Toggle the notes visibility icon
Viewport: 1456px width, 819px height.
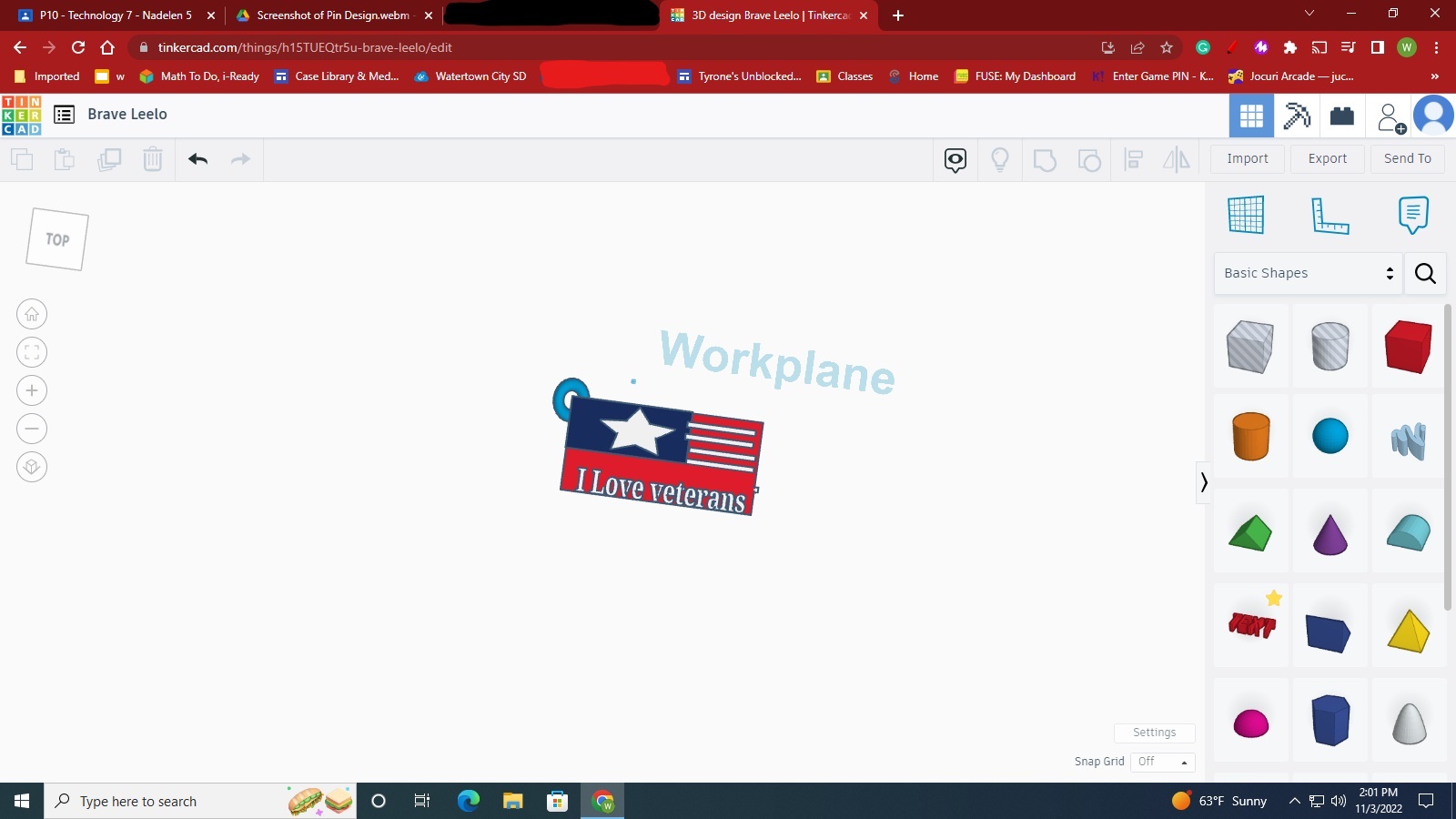tap(955, 160)
